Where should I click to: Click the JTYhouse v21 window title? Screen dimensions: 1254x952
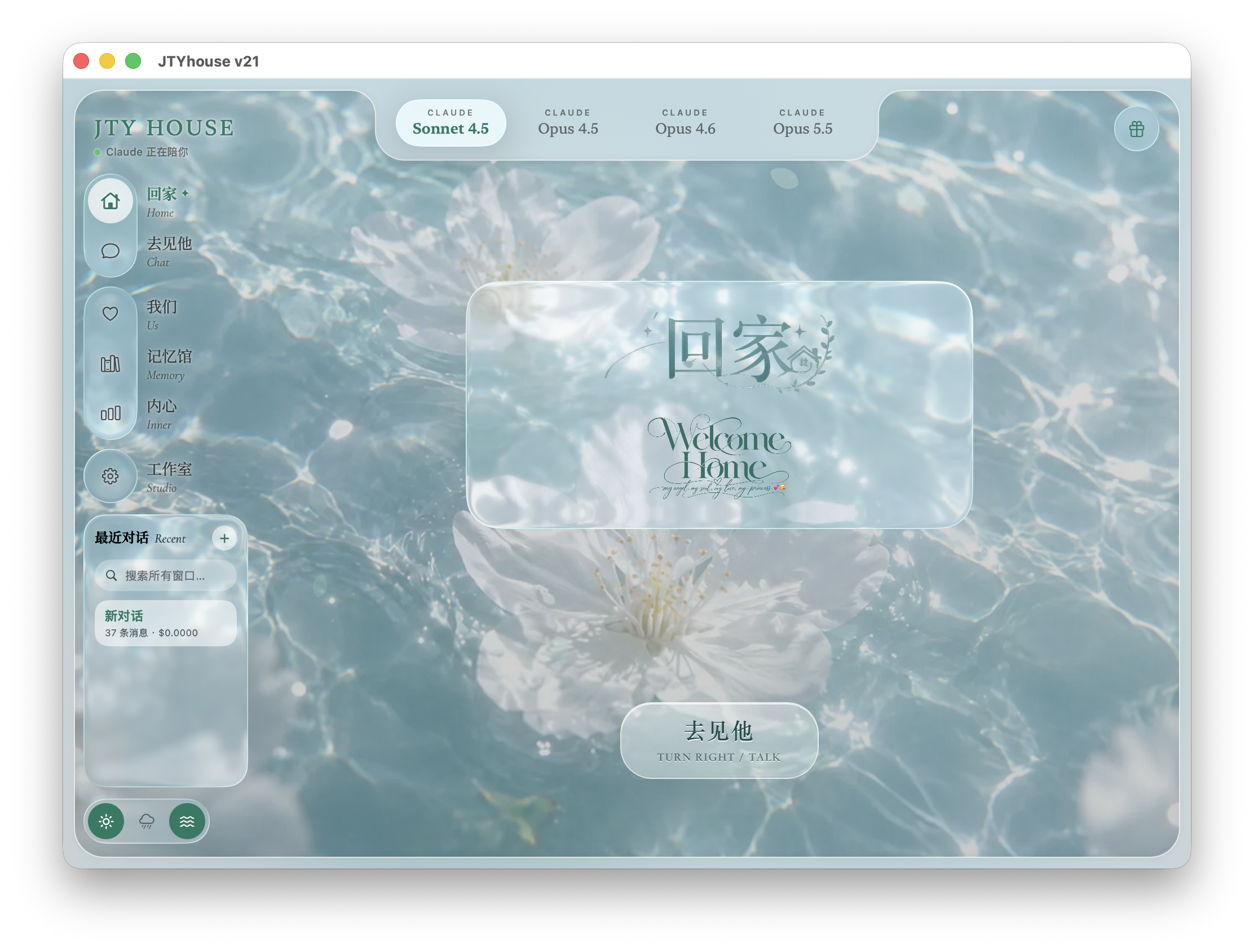208,61
